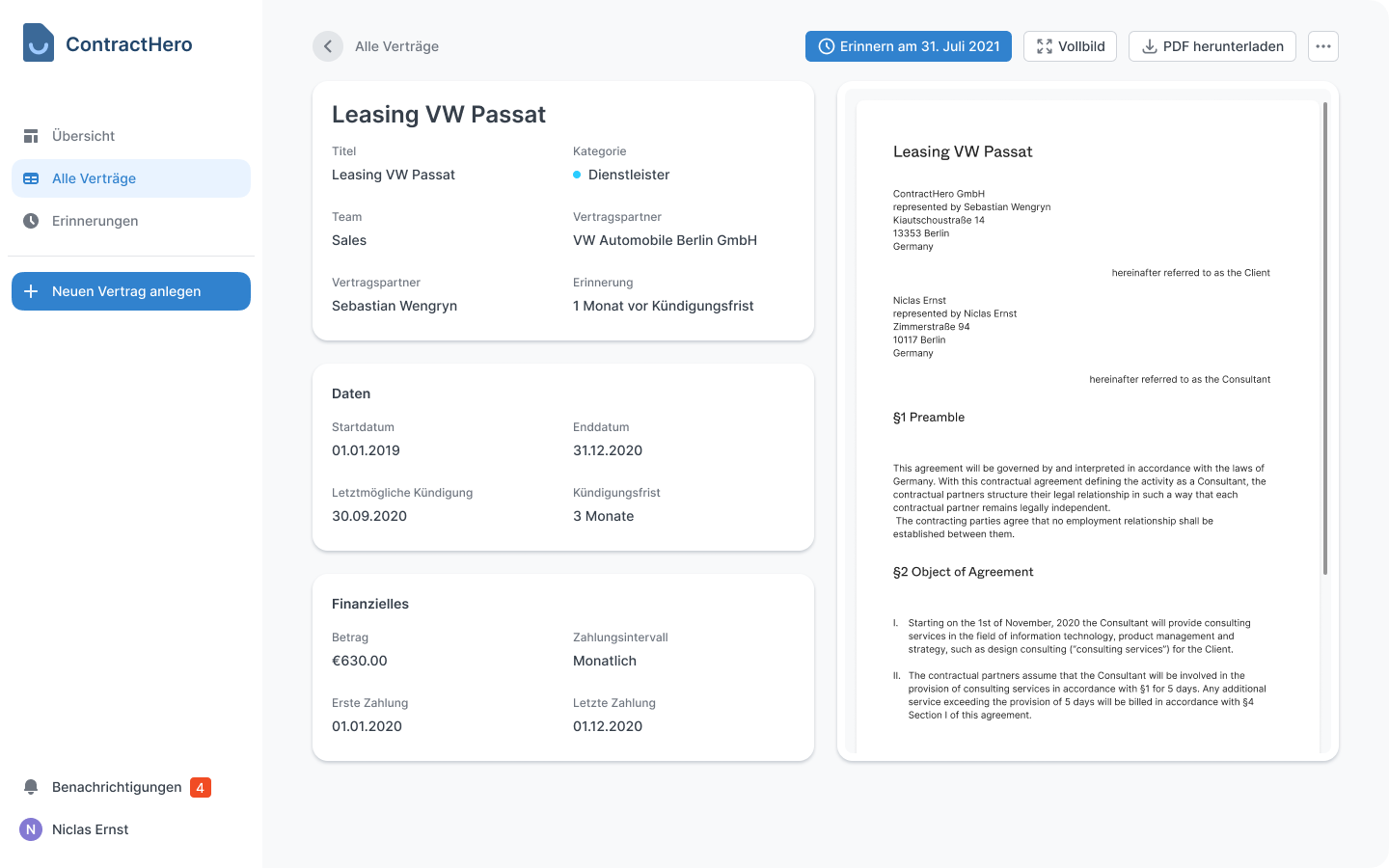This screenshot has height=868, width=1389.
Task: Go back with the chevron arrow button
Action: (x=328, y=46)
